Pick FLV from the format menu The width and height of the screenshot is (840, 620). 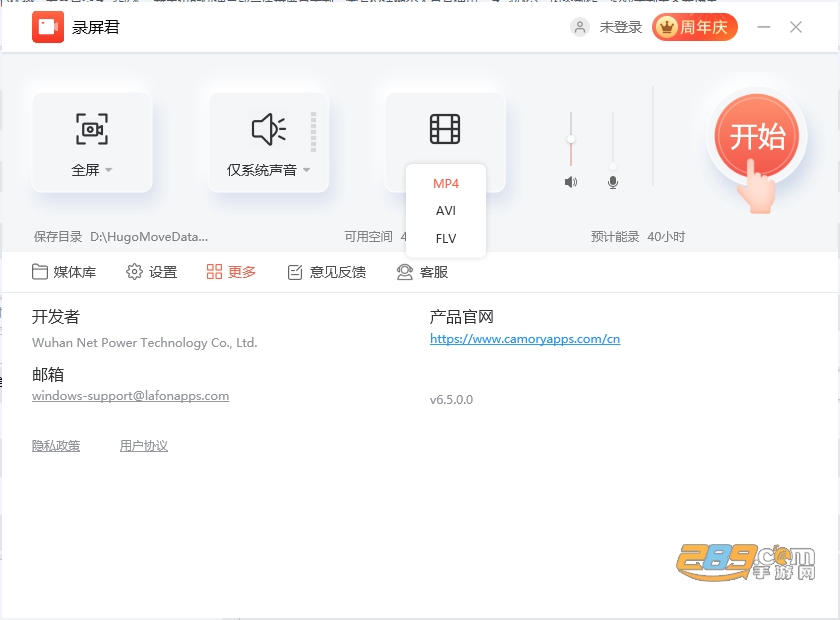click(446, 238)
